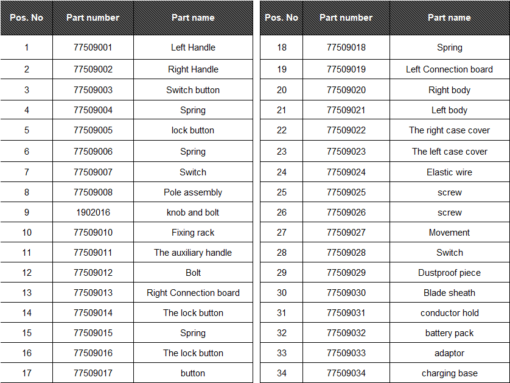Select the knob and bolt cell

pos(193,212)
